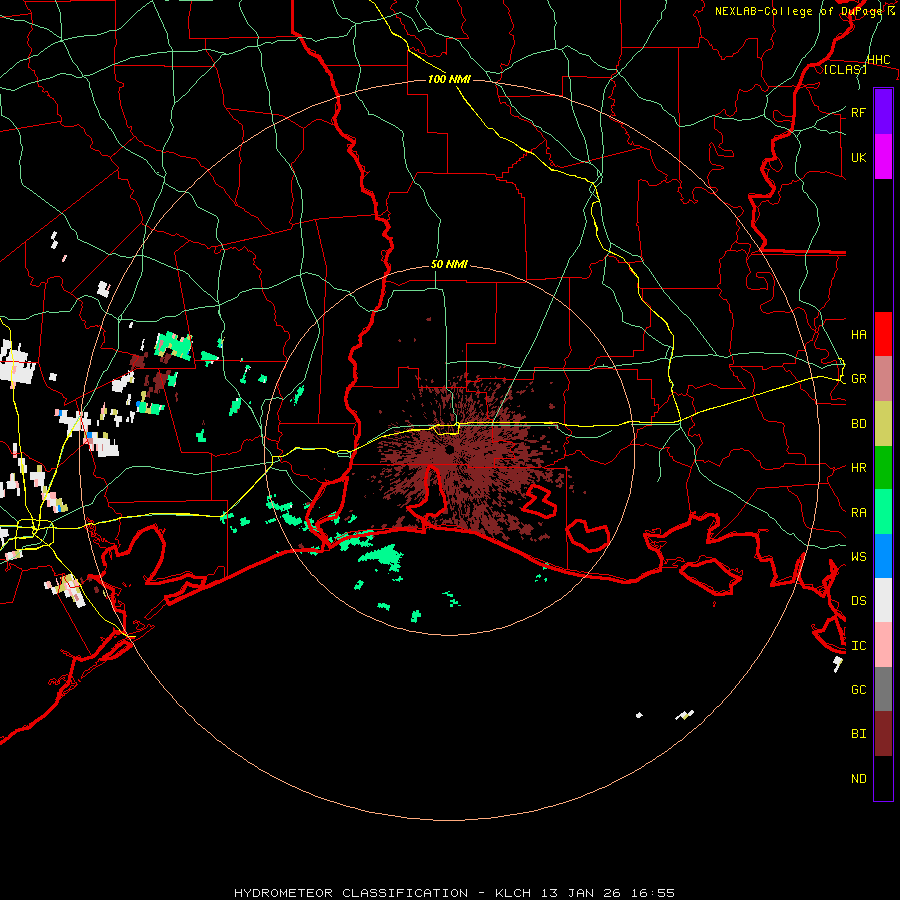Click the ND legend label
900x900 pixels.
click(858, 778)
